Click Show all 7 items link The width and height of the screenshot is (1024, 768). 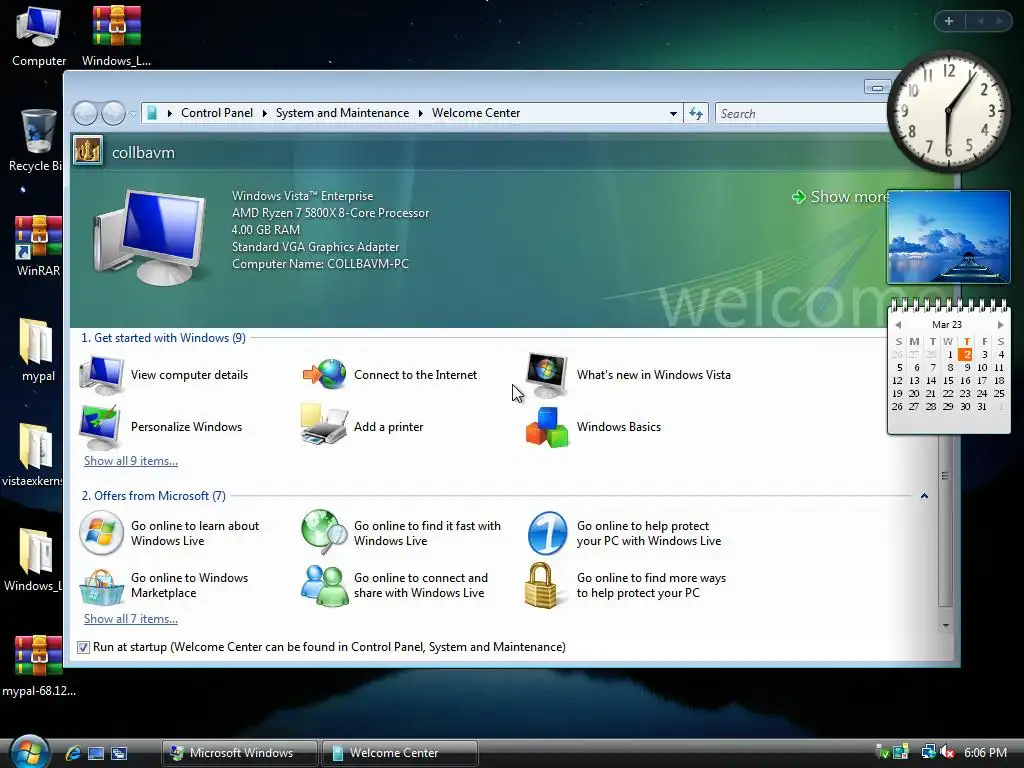(x=131, y=619)
